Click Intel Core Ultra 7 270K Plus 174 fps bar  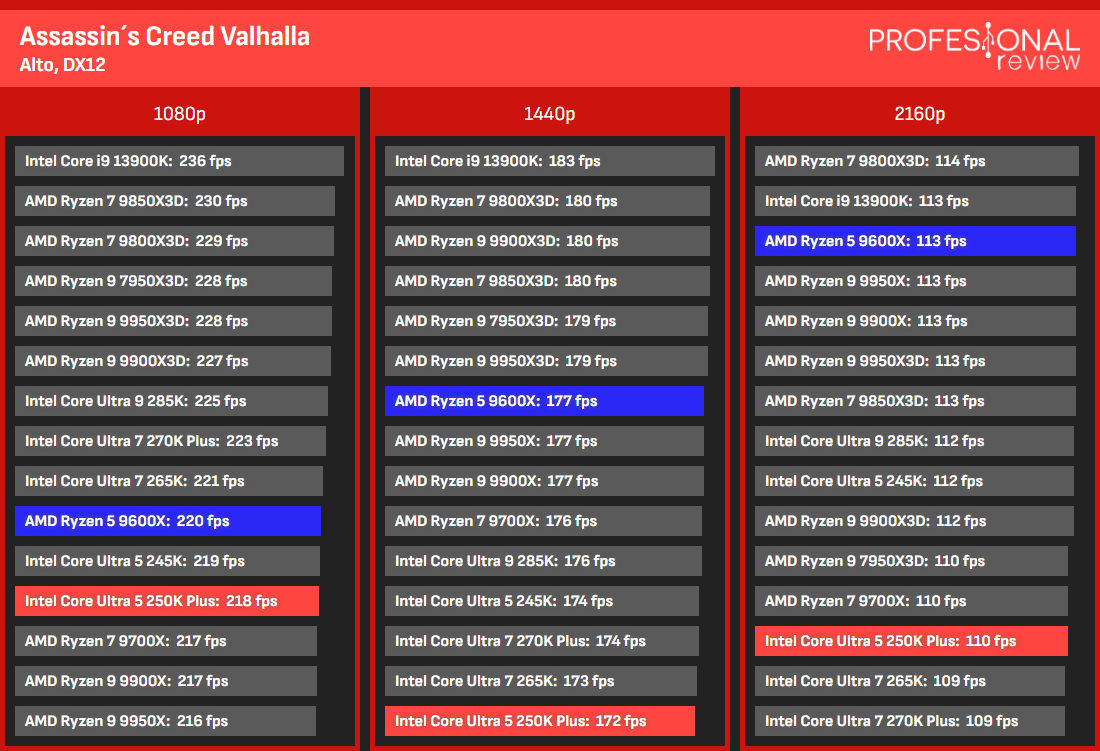(542, 640)
